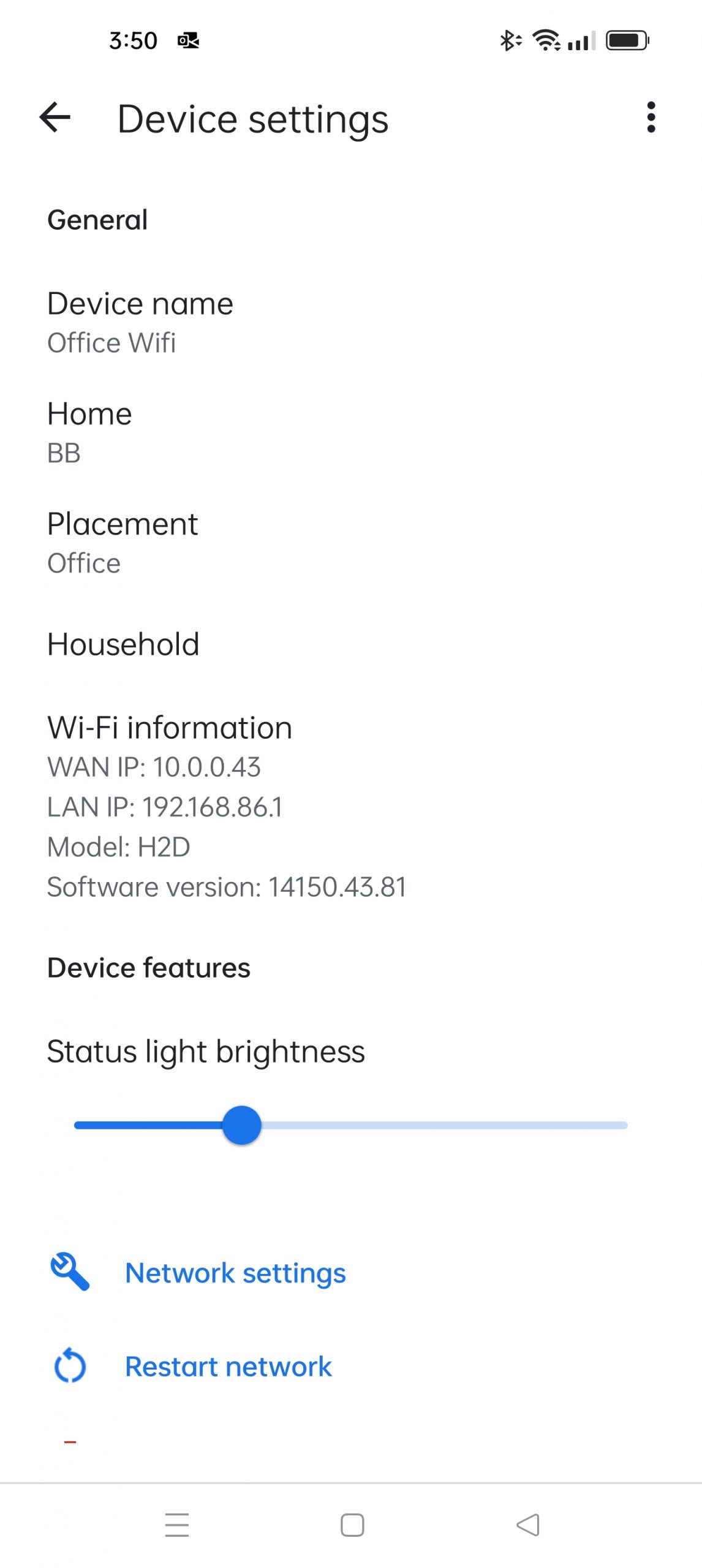Image resolution: width=702 pixels, height=1568 pixels.
Task: Open the Home BB setting
Action: click(x=89, y=432)
